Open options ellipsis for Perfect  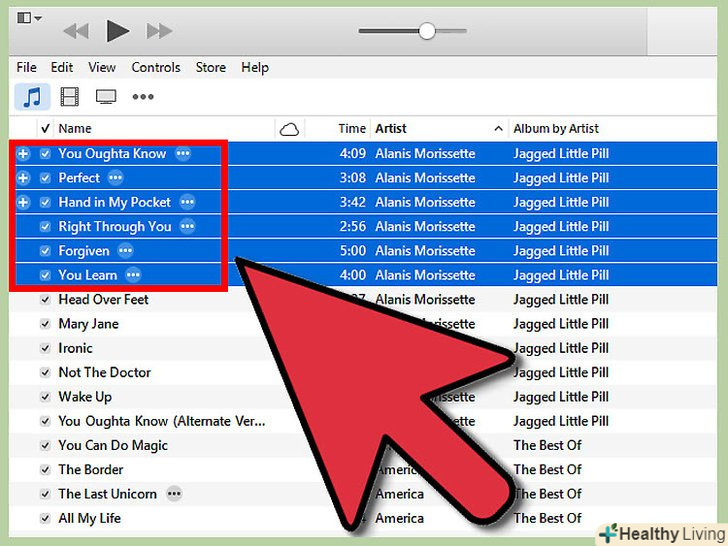[116, 178]
